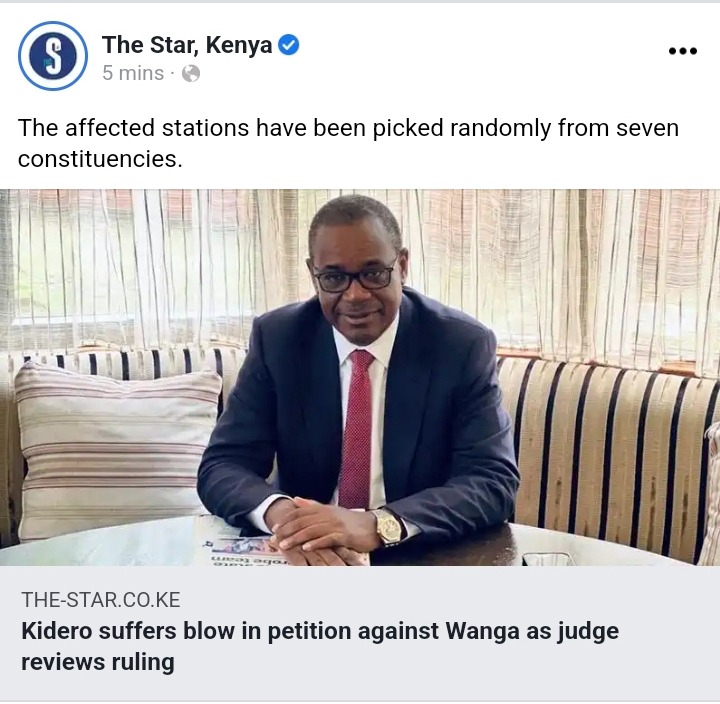Open The Star, Kenya page name
This screenshot has width=720, height=704.
pos(187,45)
